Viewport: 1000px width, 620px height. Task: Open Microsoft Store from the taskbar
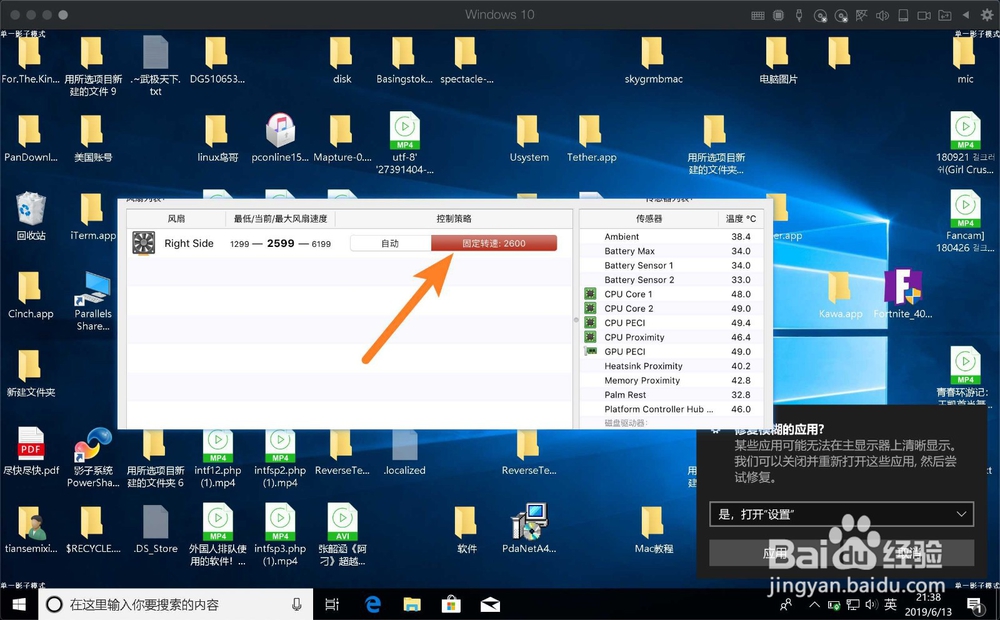451,604
